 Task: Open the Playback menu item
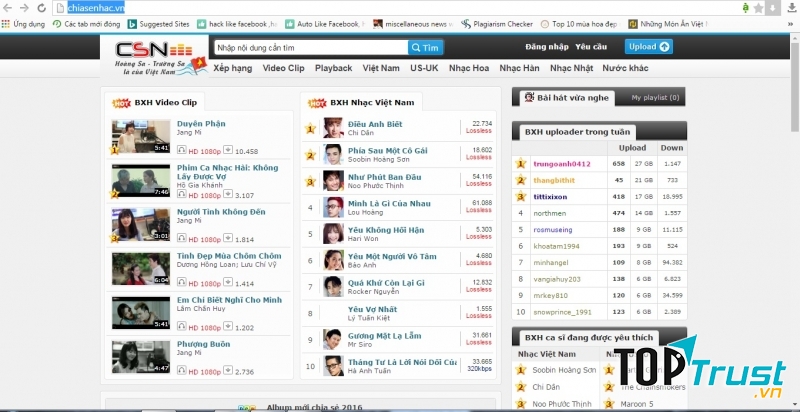pos(333,68)
